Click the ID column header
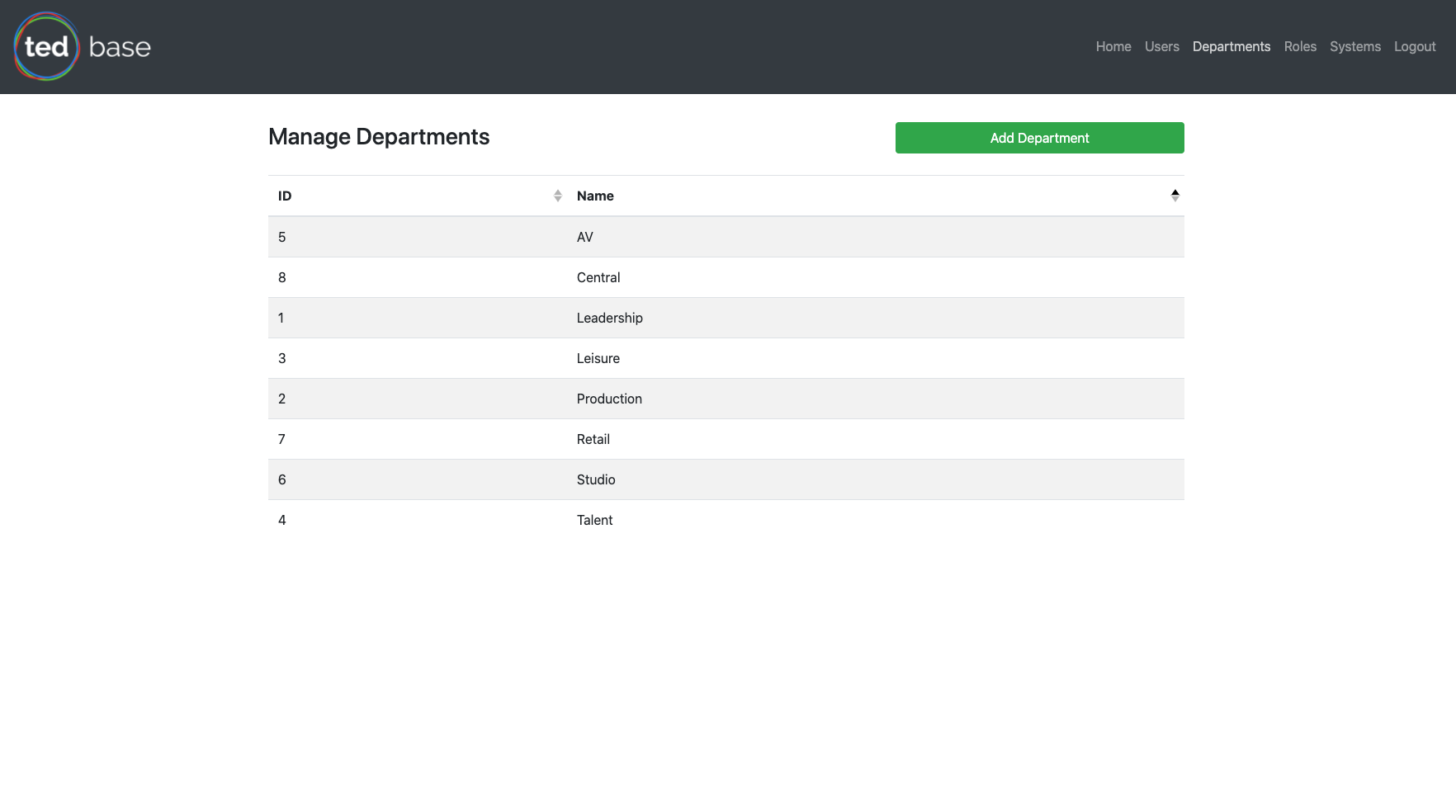 285,196
